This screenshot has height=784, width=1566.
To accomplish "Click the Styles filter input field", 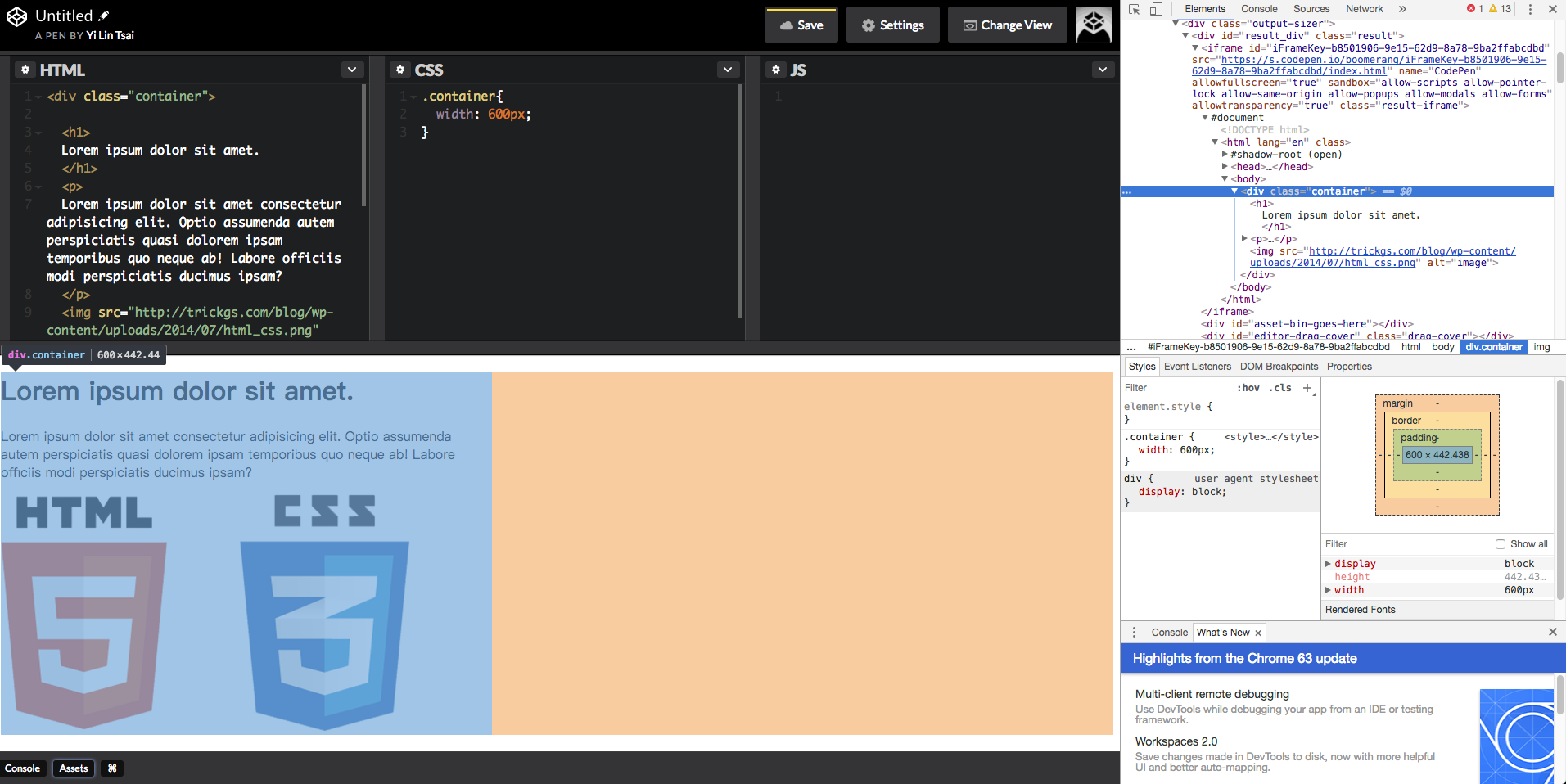I will click(1177, 388).
